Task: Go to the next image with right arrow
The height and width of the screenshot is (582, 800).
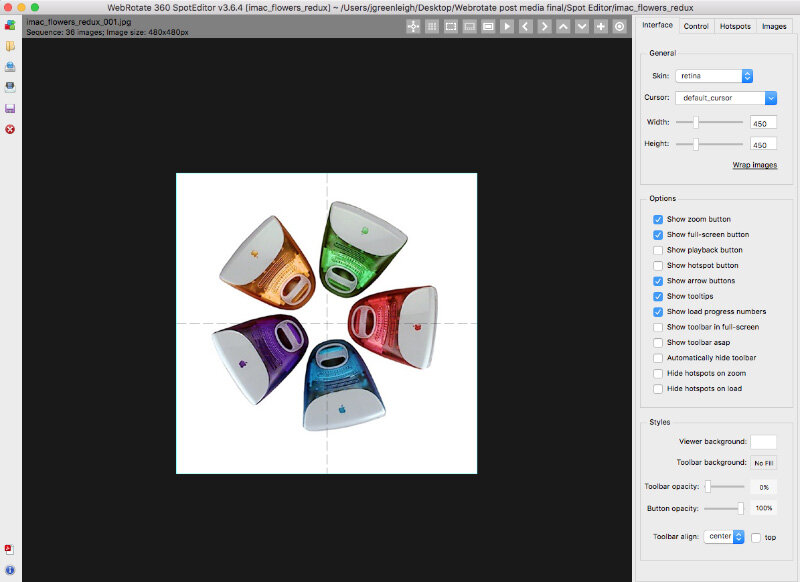Action: (x=544, y=27)
